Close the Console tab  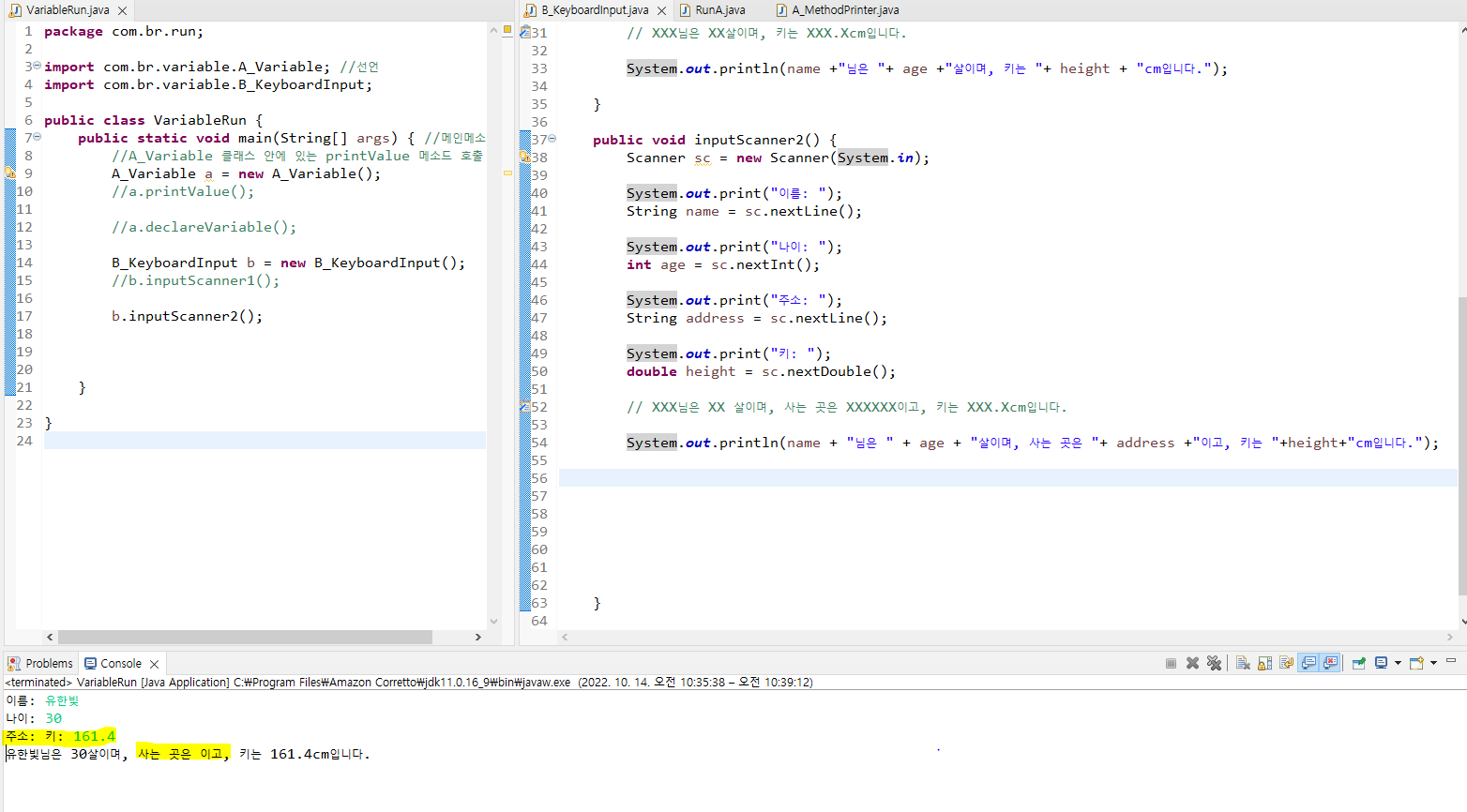click(x=155, y=664)
